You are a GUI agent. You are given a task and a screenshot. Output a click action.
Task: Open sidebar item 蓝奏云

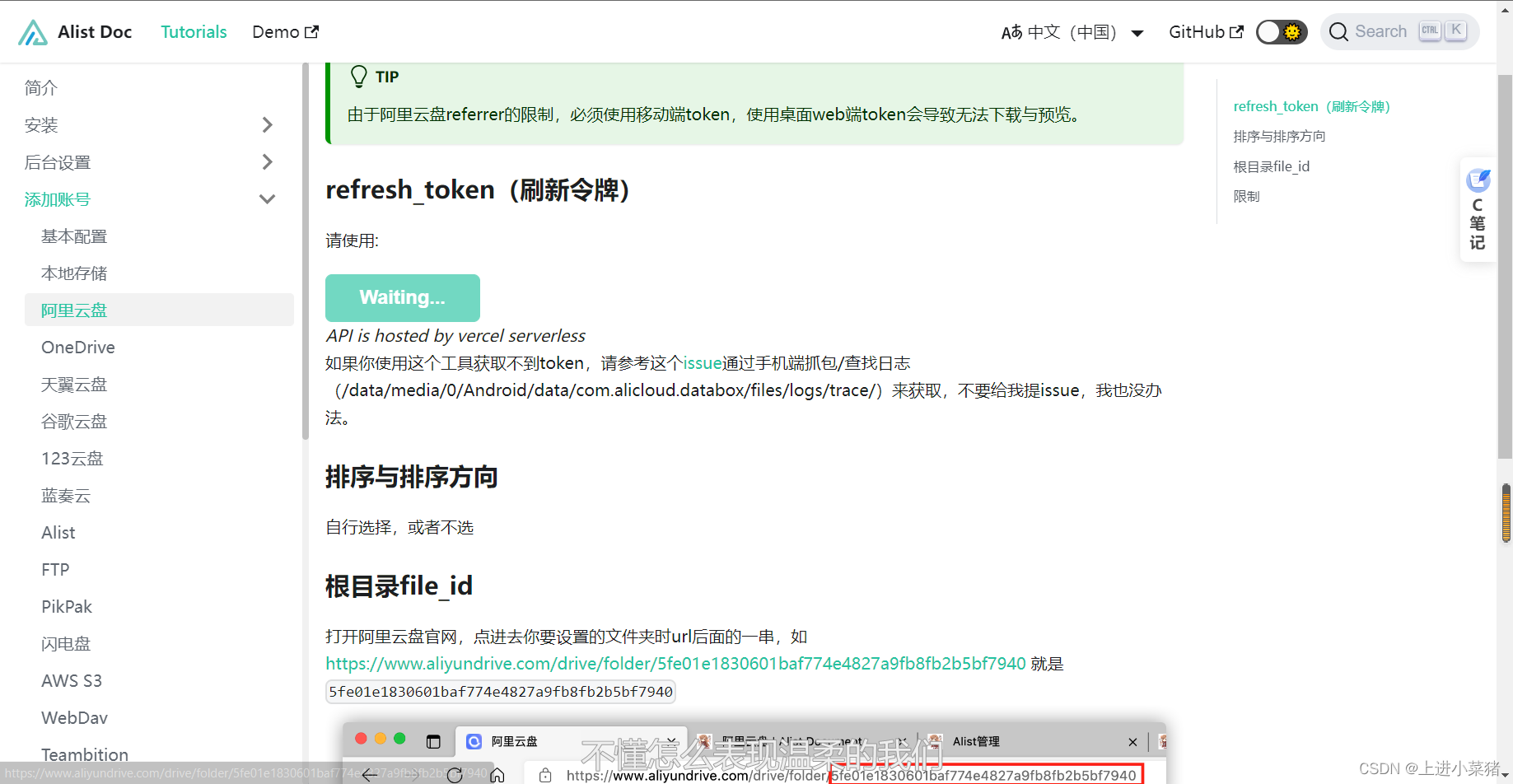click(66, 496)
